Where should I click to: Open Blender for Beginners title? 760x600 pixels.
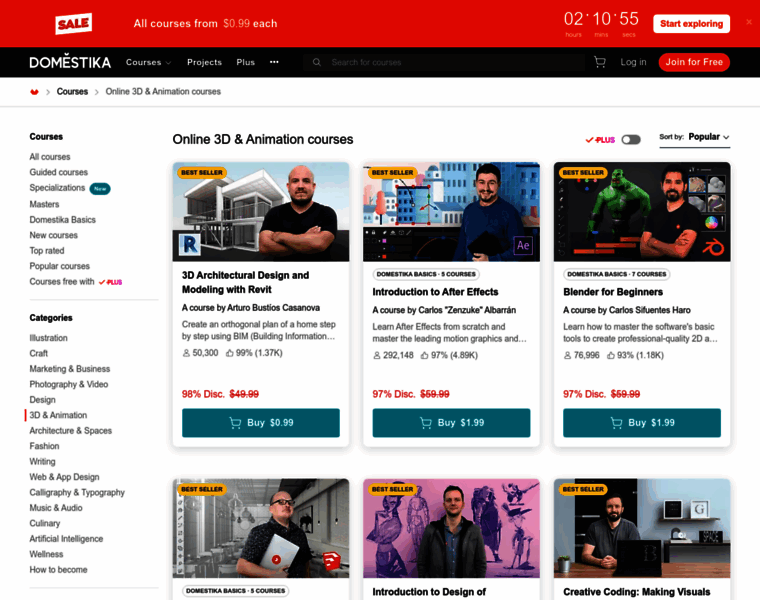613,292
